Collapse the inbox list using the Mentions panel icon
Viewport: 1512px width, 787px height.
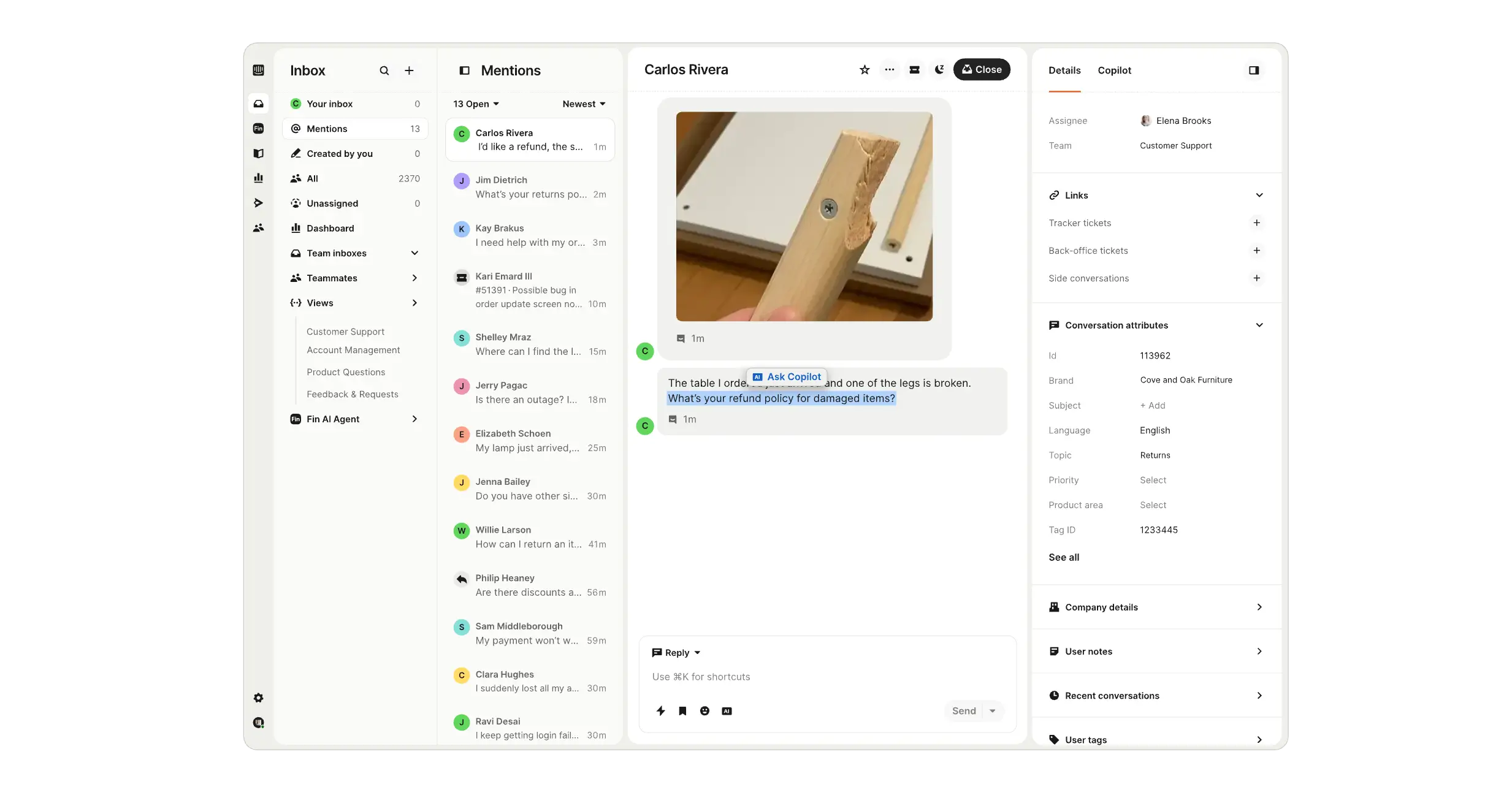coord(464,70)
